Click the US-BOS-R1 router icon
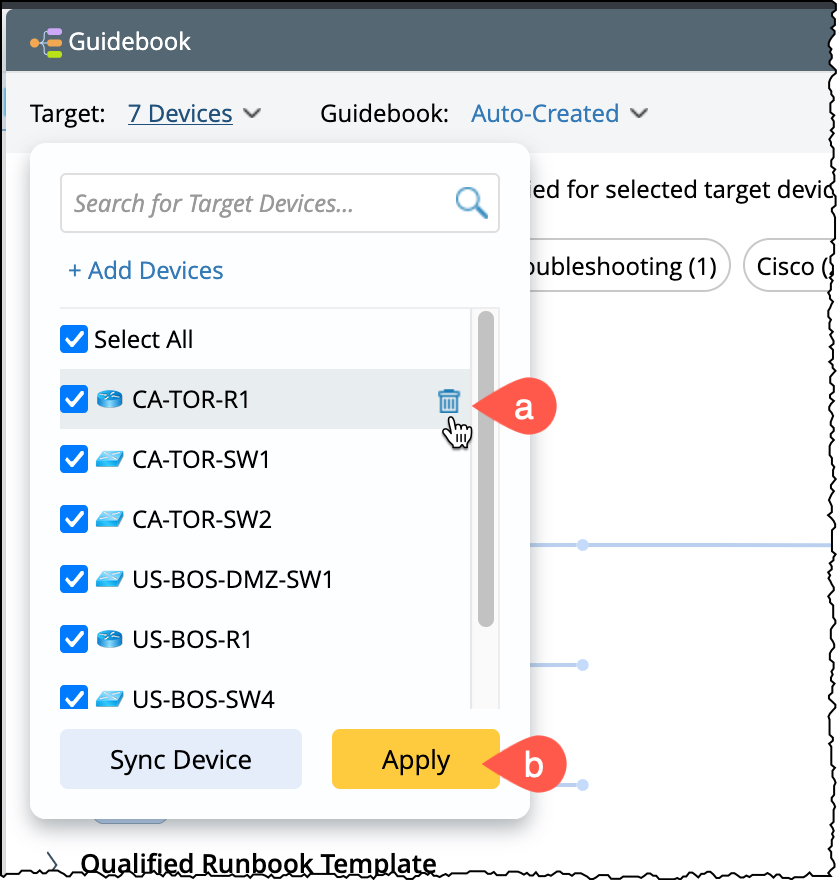Viewport: 838px width, 880px height. (x=109, y=639)
